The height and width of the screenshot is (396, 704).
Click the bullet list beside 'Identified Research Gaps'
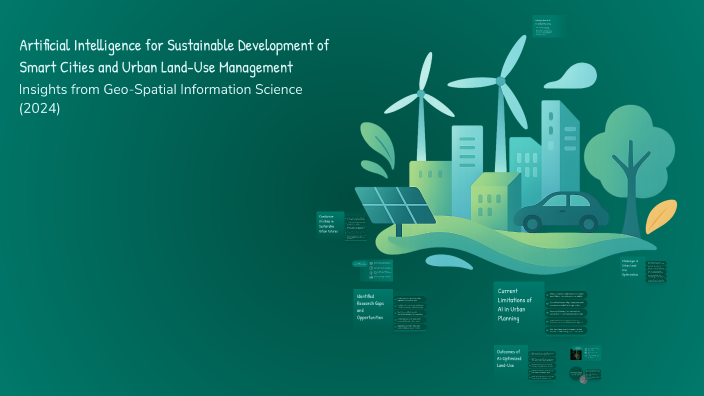410,313
